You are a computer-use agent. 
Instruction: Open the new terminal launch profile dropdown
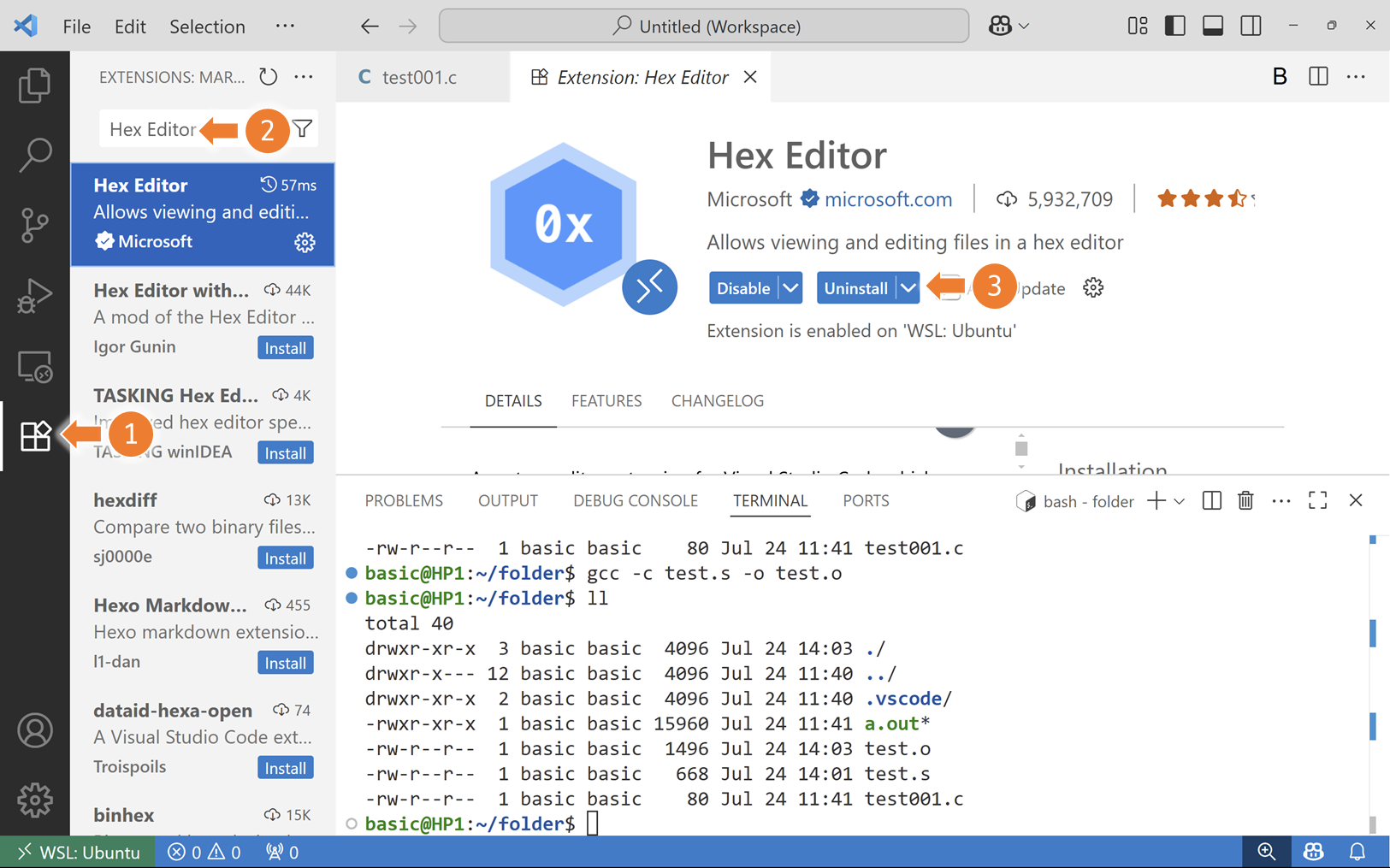tap(1180, 502)
